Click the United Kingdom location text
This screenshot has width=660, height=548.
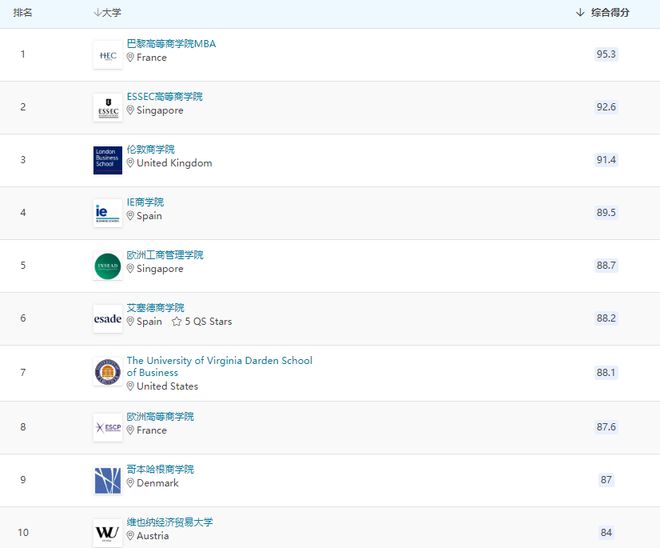click(174, 163)
